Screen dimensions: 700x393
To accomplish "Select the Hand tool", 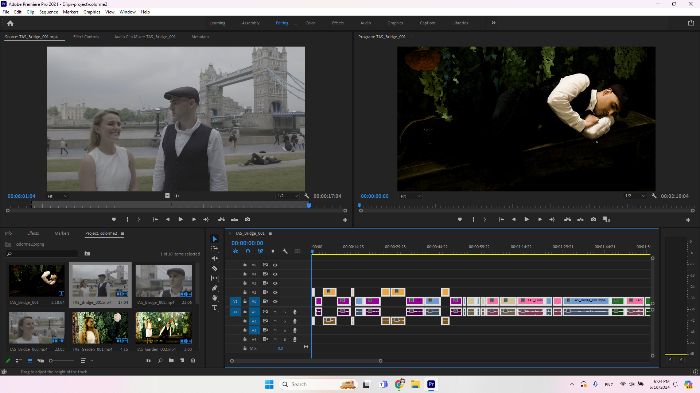I will tap(215, 298).
